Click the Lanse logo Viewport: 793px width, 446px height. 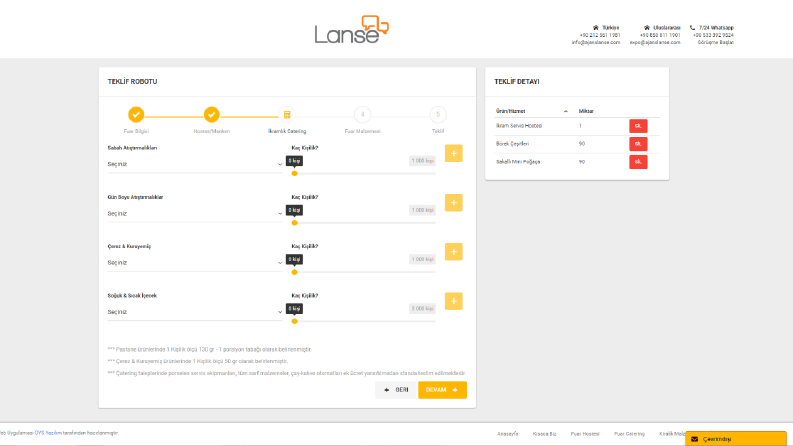tap(351, 29)
